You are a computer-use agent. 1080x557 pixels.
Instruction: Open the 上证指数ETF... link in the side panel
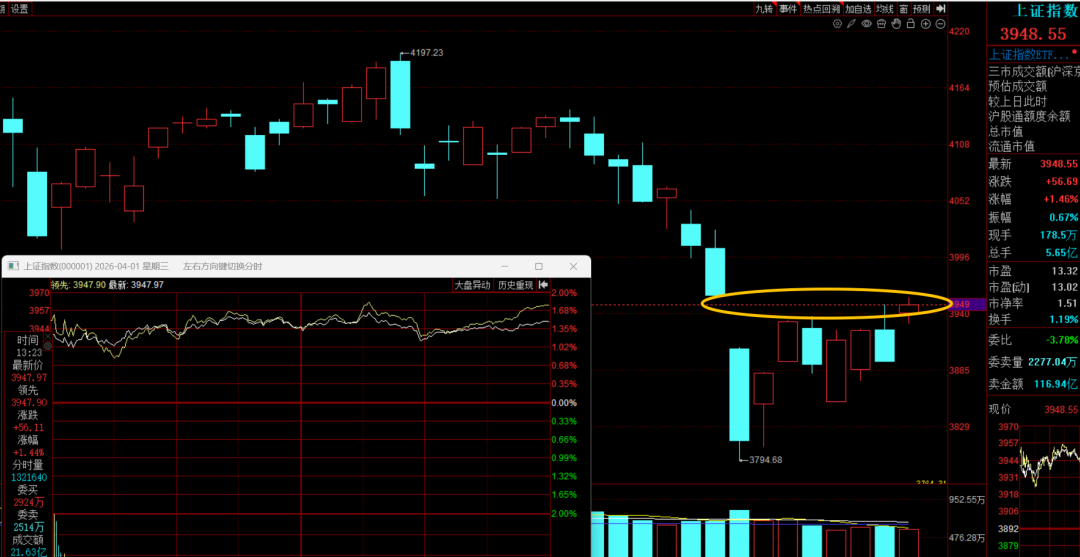[1029, 55]
